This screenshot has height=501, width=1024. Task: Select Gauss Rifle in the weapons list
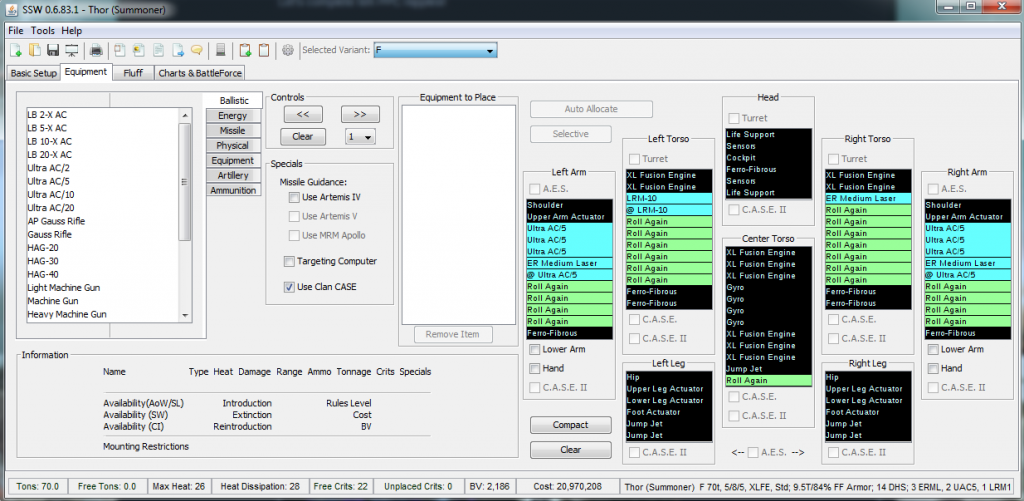pos(49,234)
